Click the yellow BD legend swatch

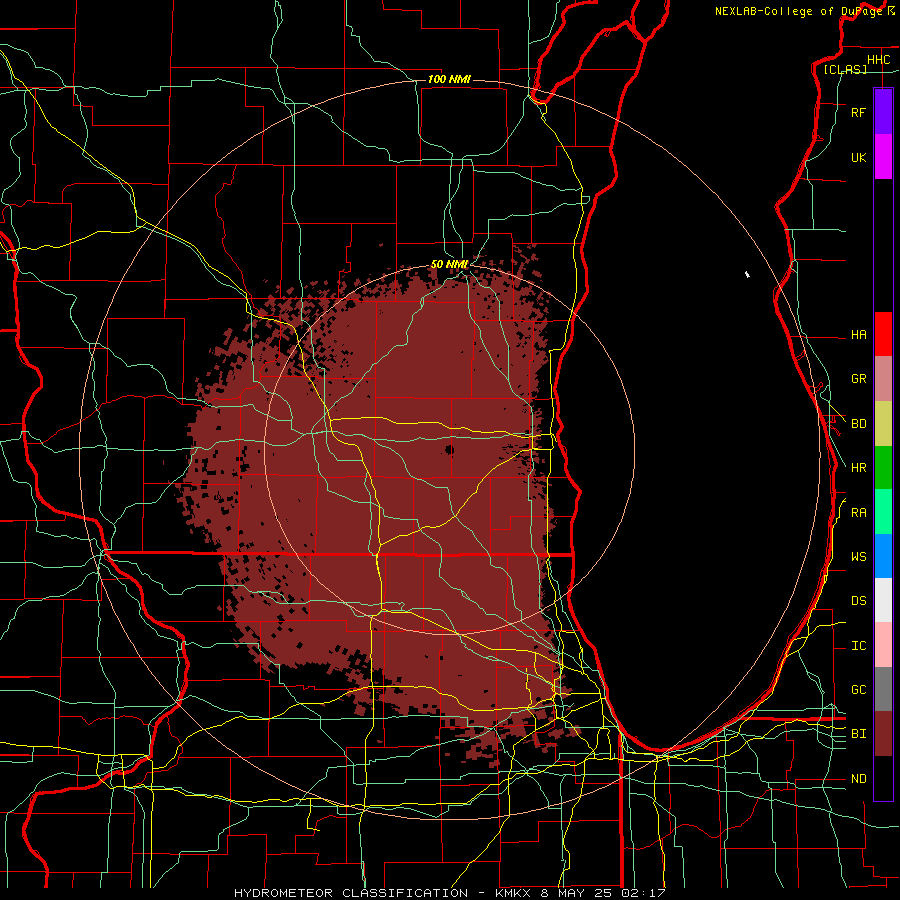(883, 424)
